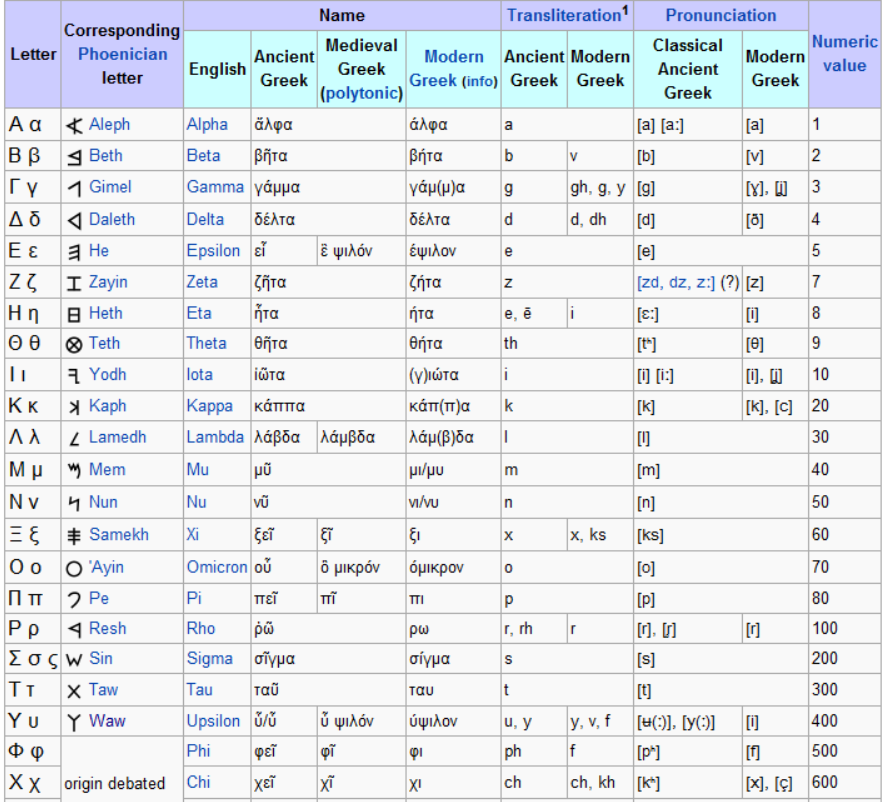Screen dimensions: 883x802
Task: Click the Omicron 'ὂ μικρόν' cell
Action: pyautogui.click(x=361, y=567)
